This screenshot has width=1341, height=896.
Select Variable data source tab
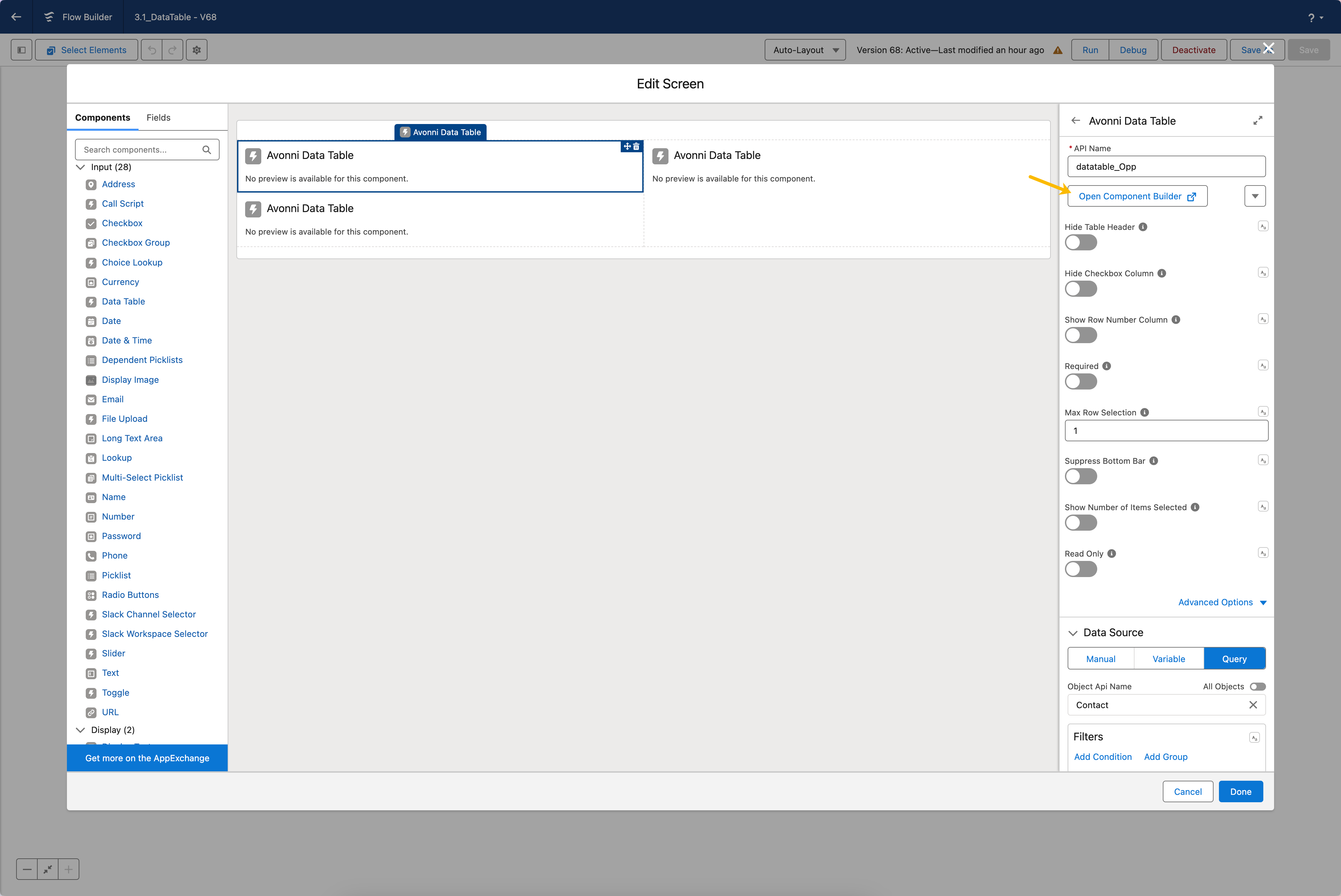[x=1168, y=658]
